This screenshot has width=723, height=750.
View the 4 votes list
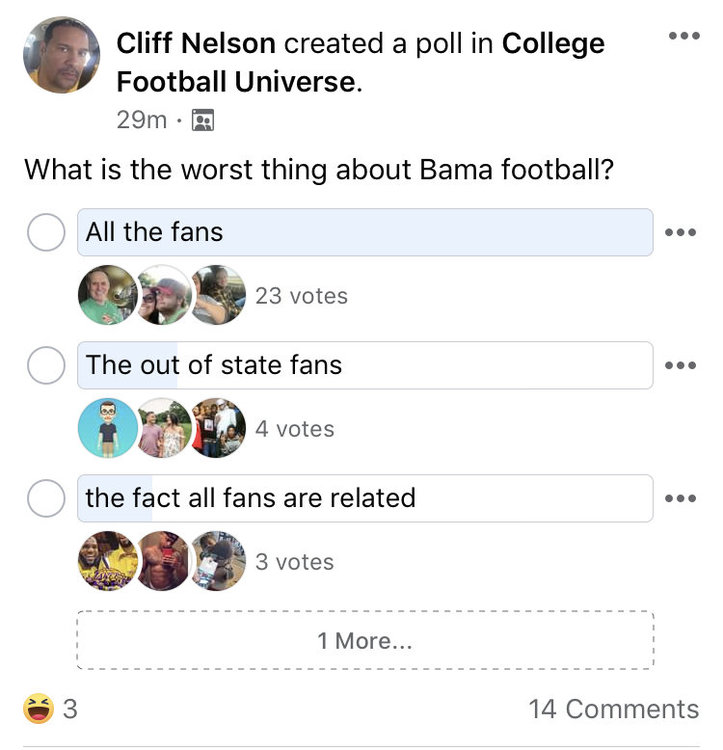[x=294, y=429]
